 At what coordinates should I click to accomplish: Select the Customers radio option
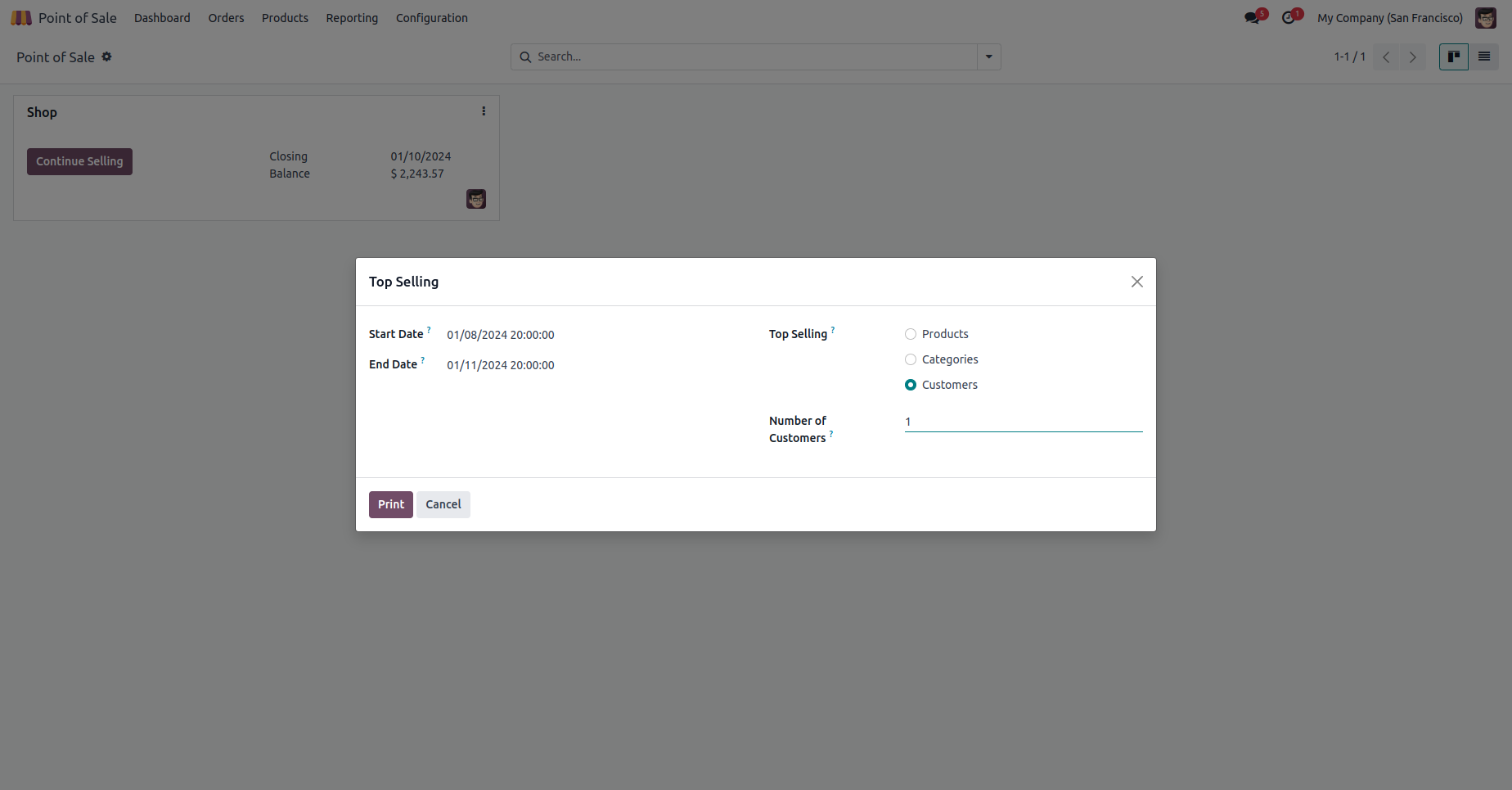click(911, 385)
